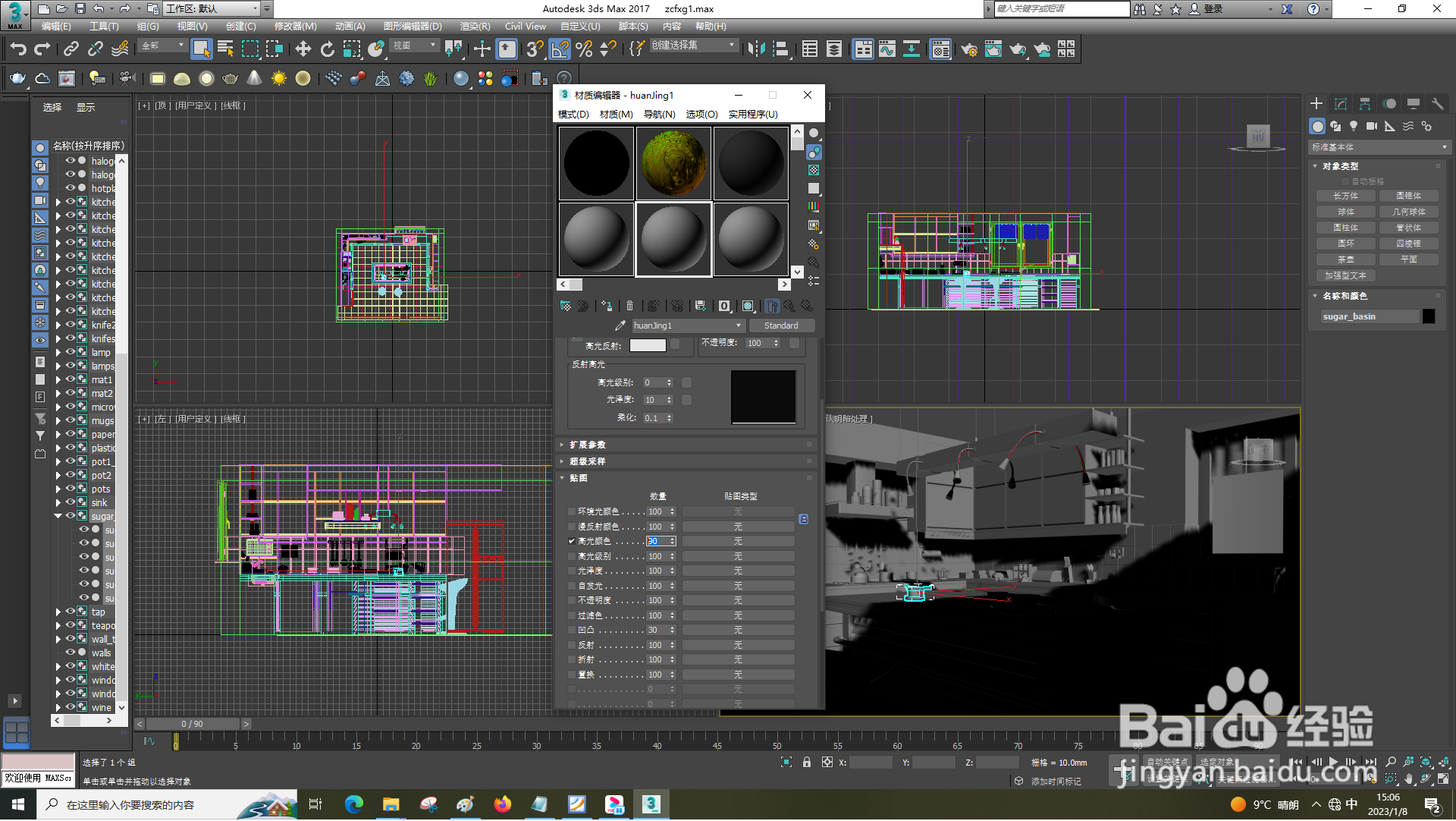The image size is (1456, 821).
Task: Open the 修改器(M) menu
Action: 295,27
